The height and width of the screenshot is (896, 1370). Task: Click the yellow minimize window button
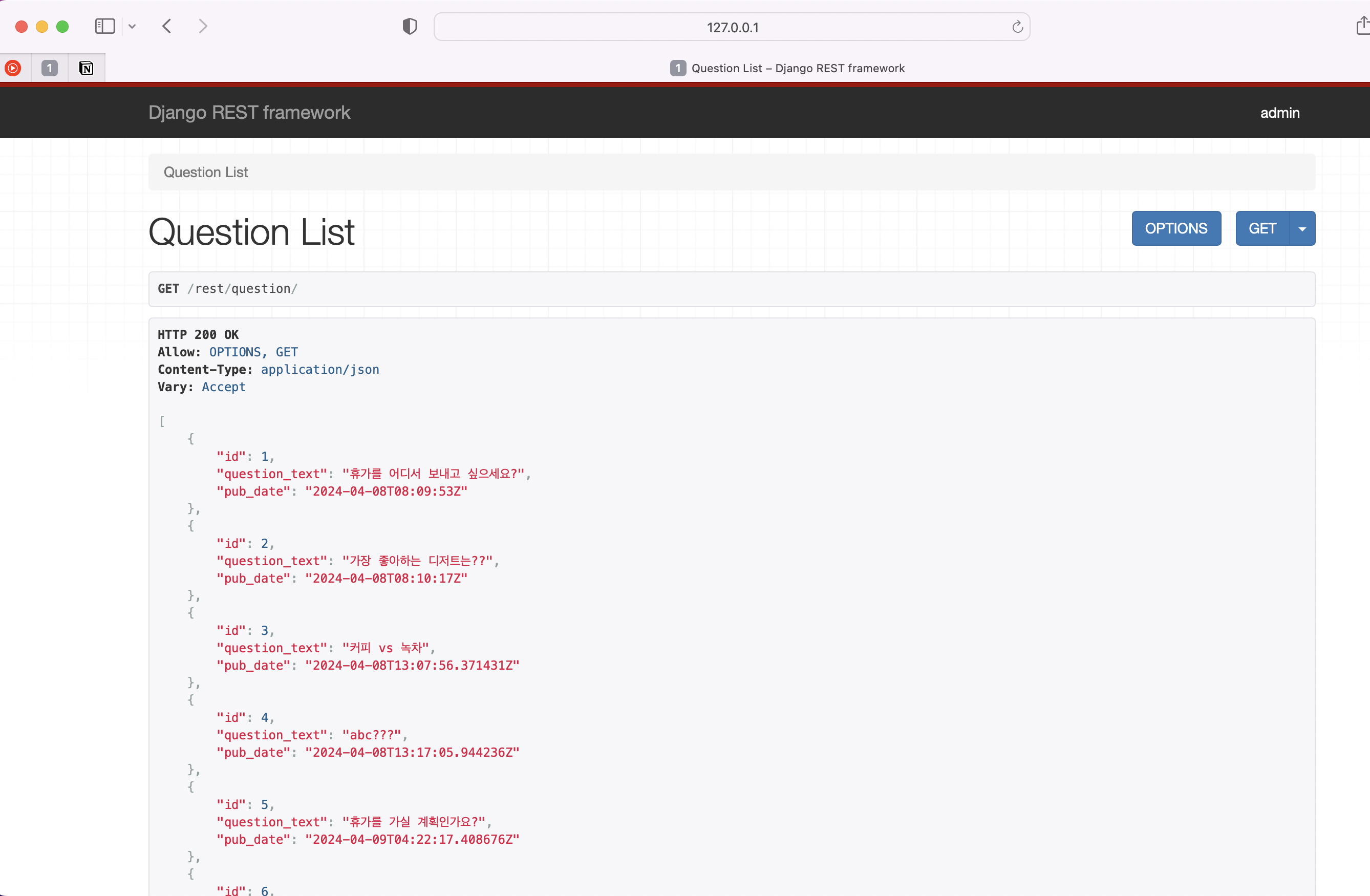(42, 27)
